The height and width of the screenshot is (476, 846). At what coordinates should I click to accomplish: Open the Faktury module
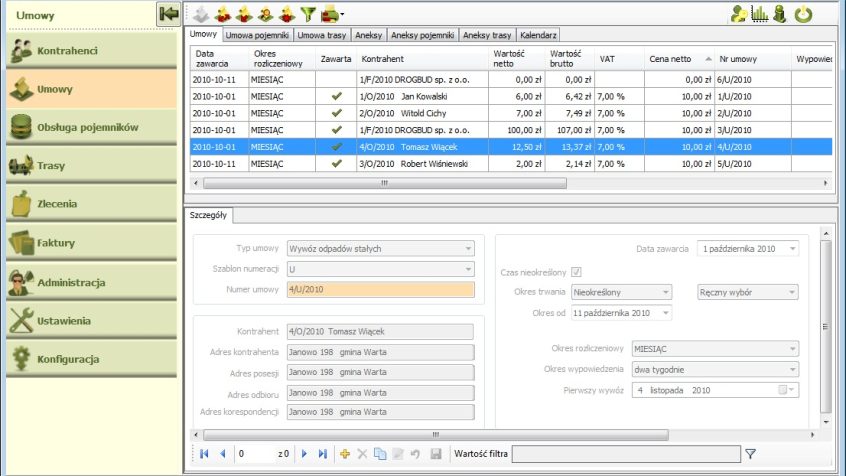[x=91, y=243]
